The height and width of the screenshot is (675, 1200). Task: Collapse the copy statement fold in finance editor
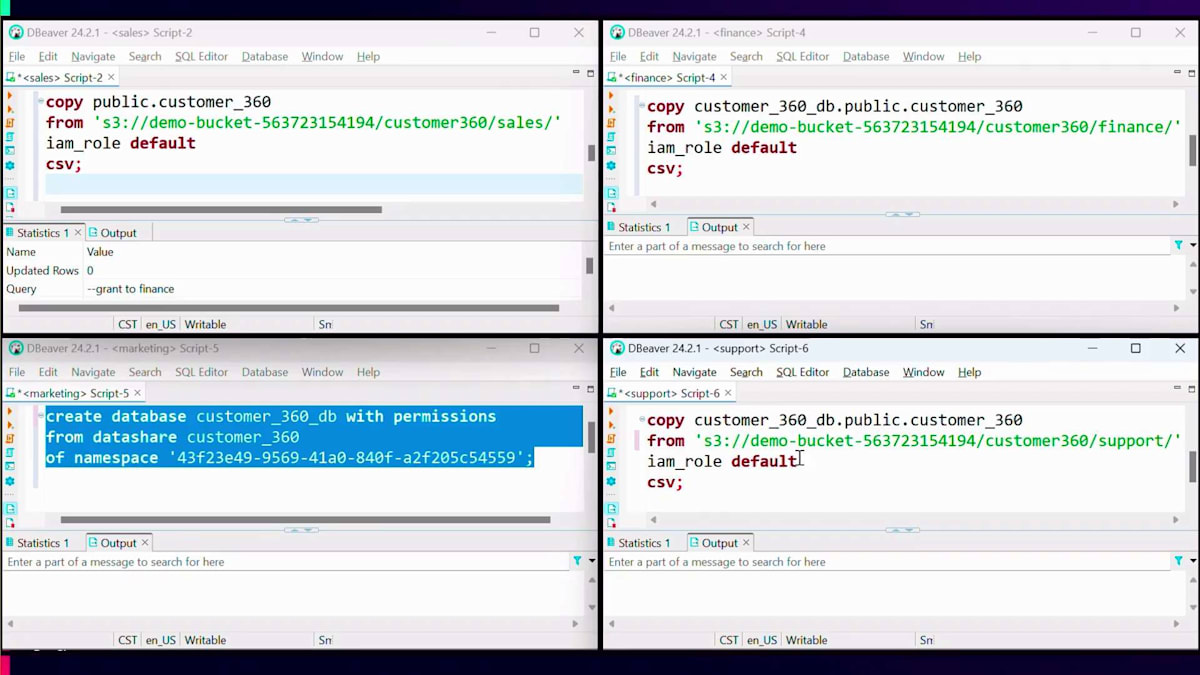point(641,106)
